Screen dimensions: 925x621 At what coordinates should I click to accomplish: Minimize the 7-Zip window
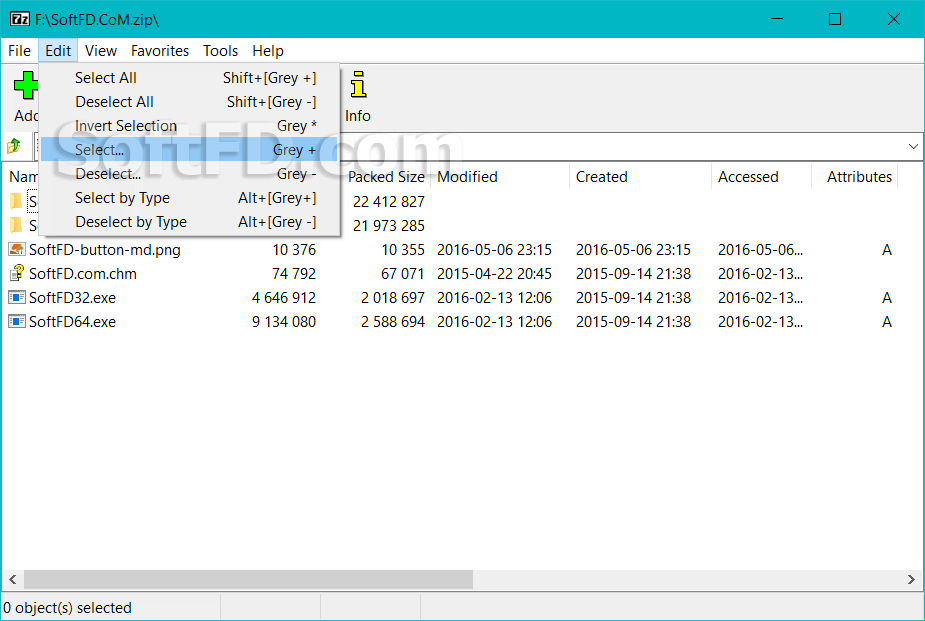pos(777,19)
